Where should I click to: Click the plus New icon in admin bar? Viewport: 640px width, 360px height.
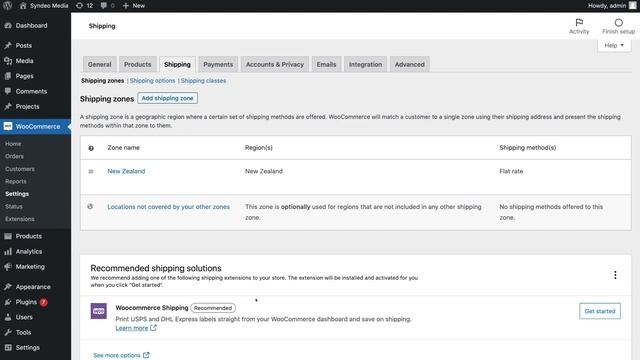coord(126,6)
